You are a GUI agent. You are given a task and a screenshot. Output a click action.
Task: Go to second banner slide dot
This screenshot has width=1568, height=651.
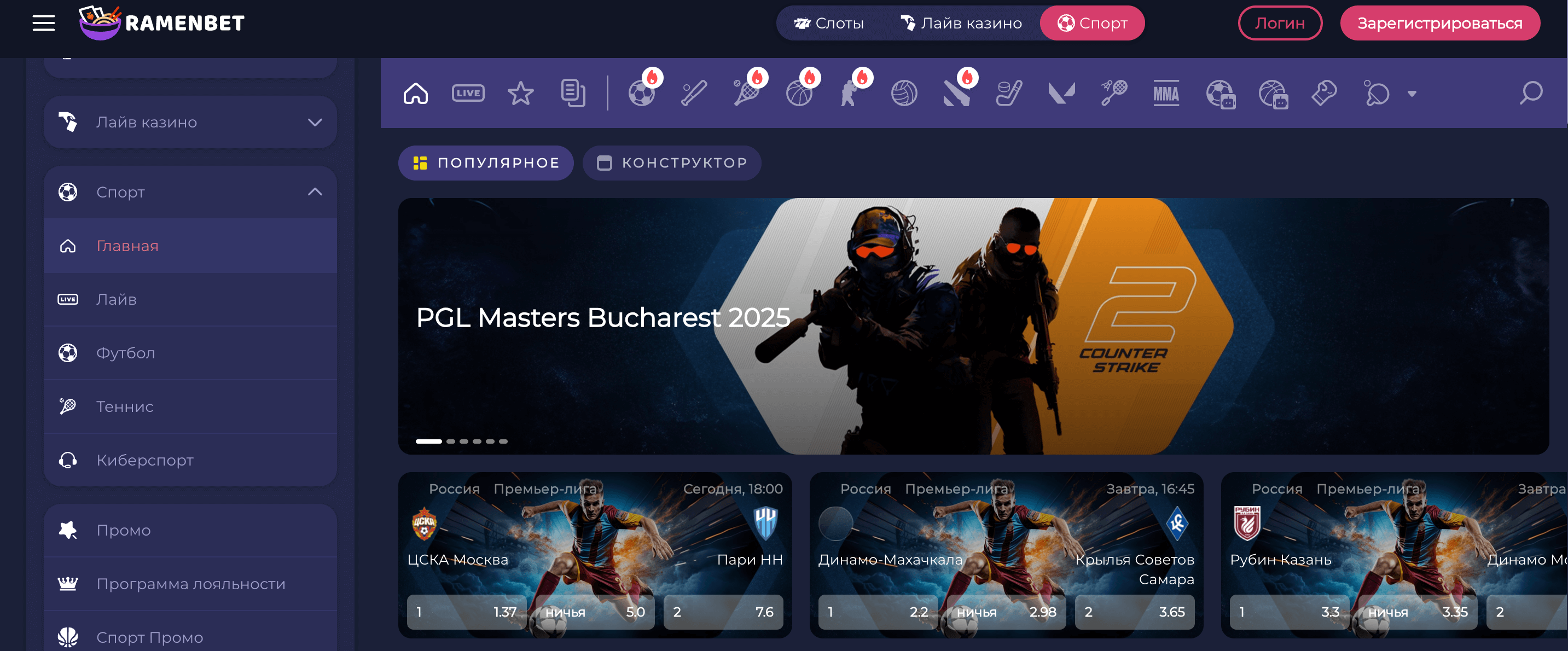(x=450, y=441)
